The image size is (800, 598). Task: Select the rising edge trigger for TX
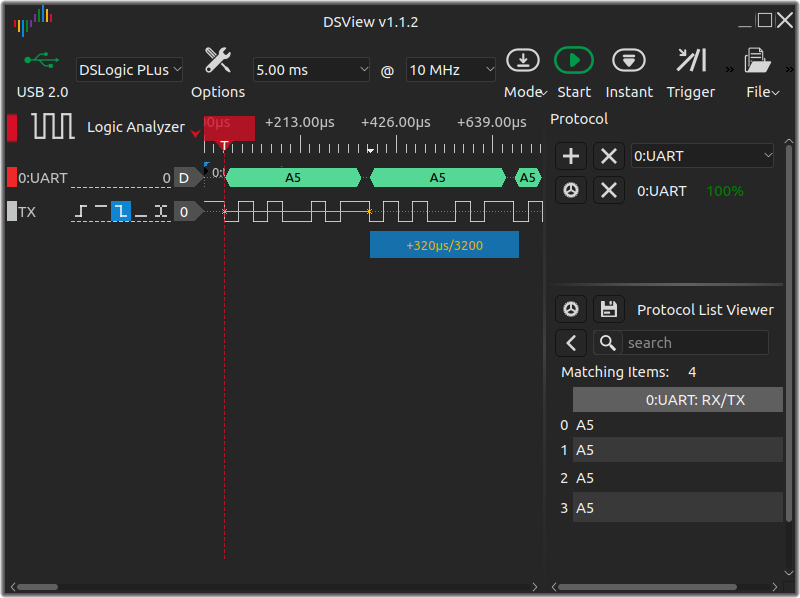point(81,211)
